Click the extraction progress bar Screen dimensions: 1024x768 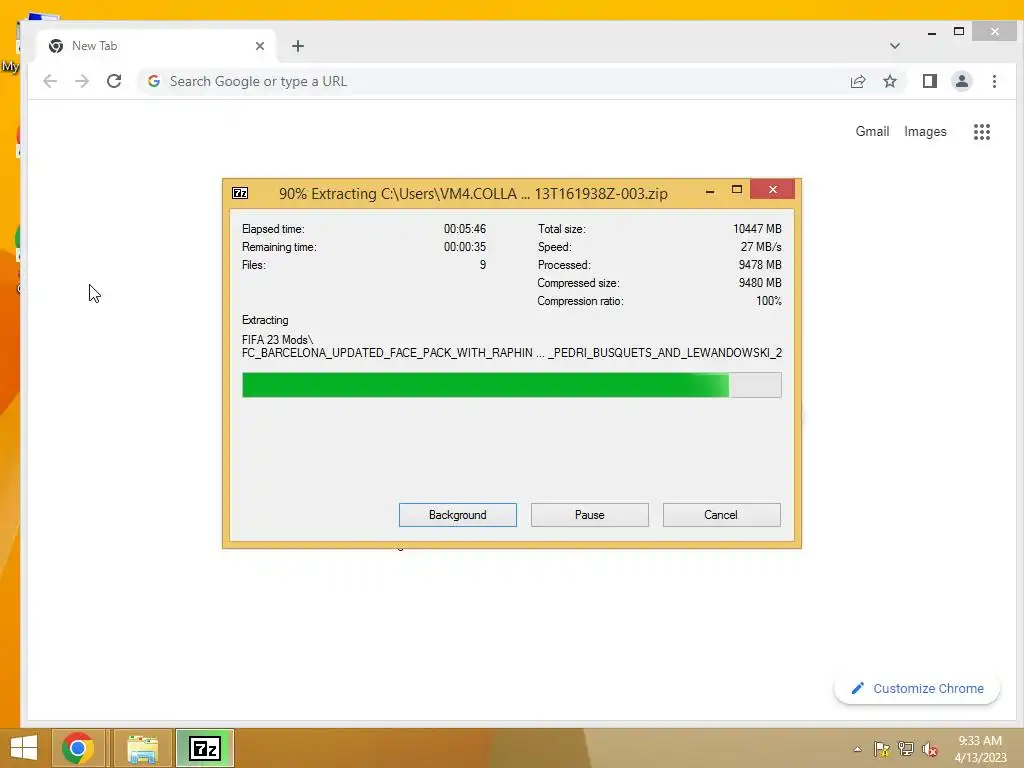pyautogui.click(x=511, y=385)
